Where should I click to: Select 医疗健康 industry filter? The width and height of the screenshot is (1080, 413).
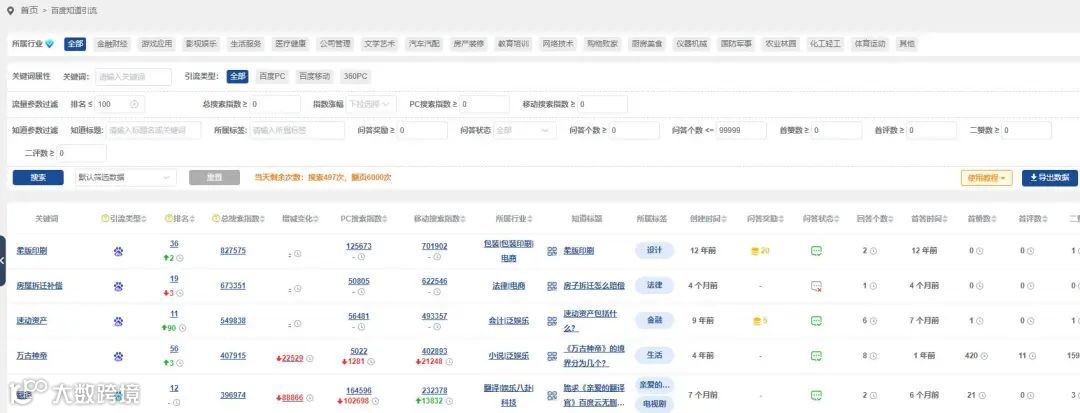pyautogui.click(x=290, y=43)
